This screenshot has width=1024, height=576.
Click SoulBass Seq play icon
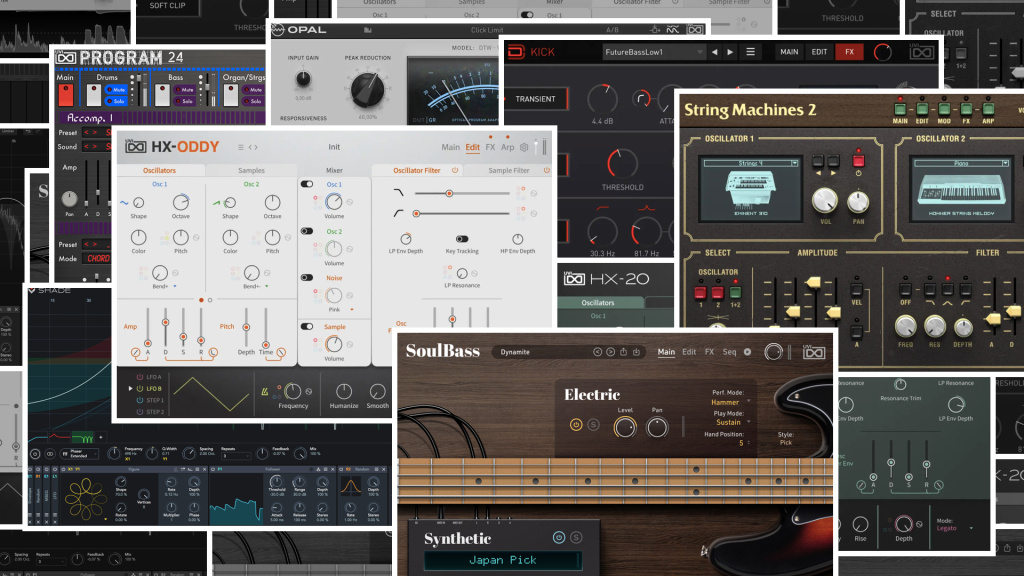tap(748, 353)
